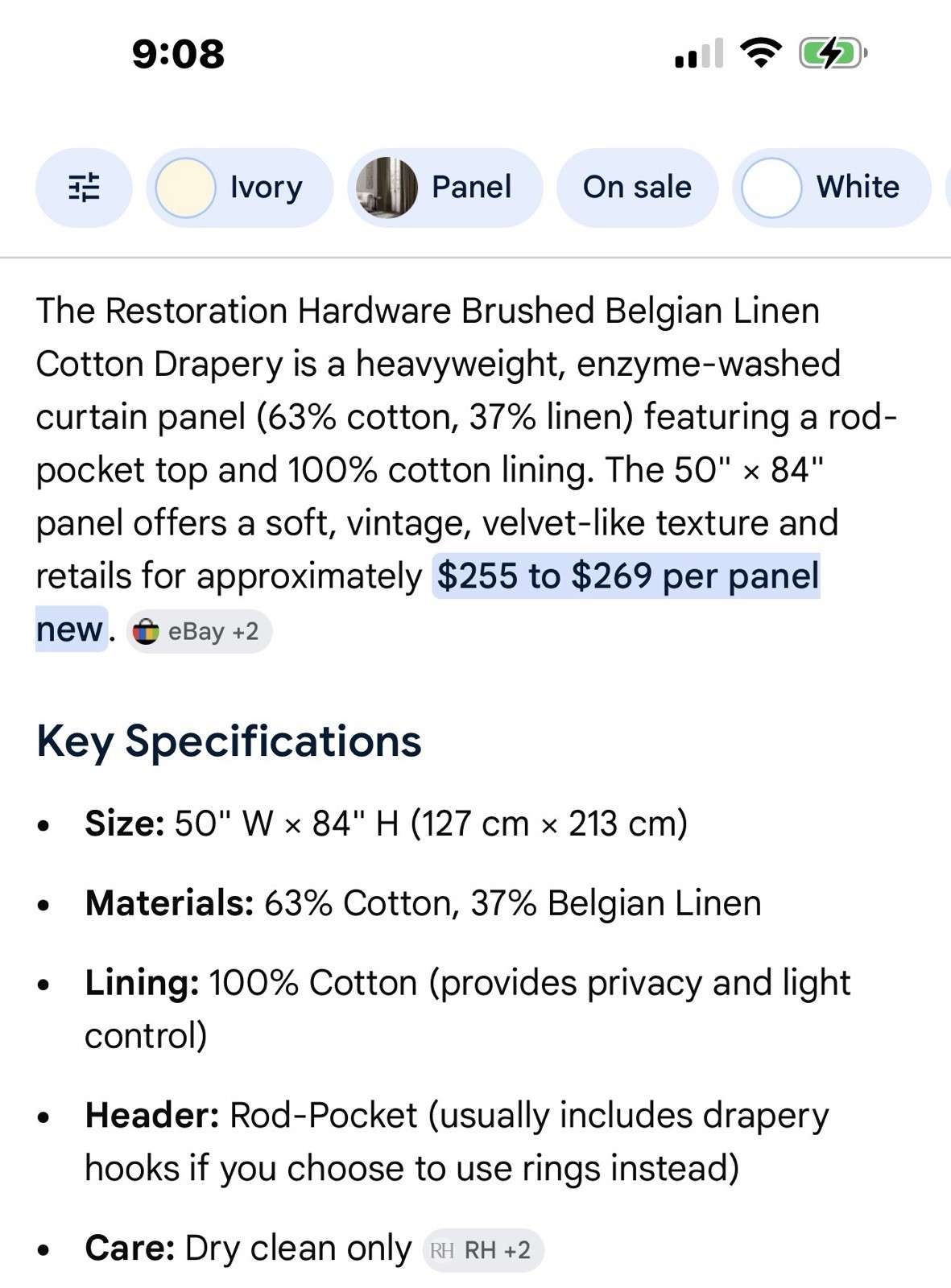
Task: Tap highlighted $255 to $269 per panel text
Action: (x=627, y=576)
